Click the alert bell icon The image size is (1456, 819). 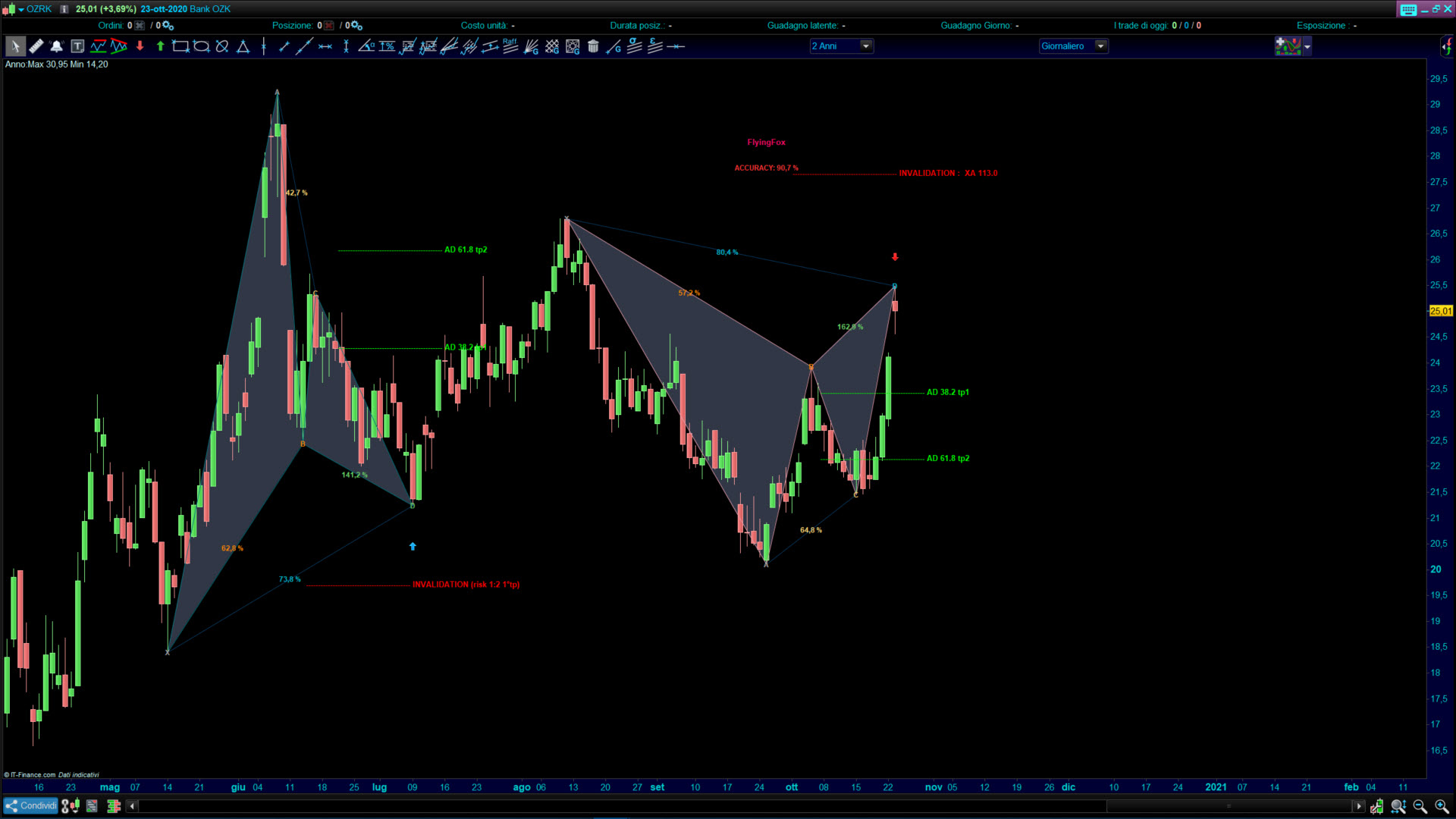point(56,46)
